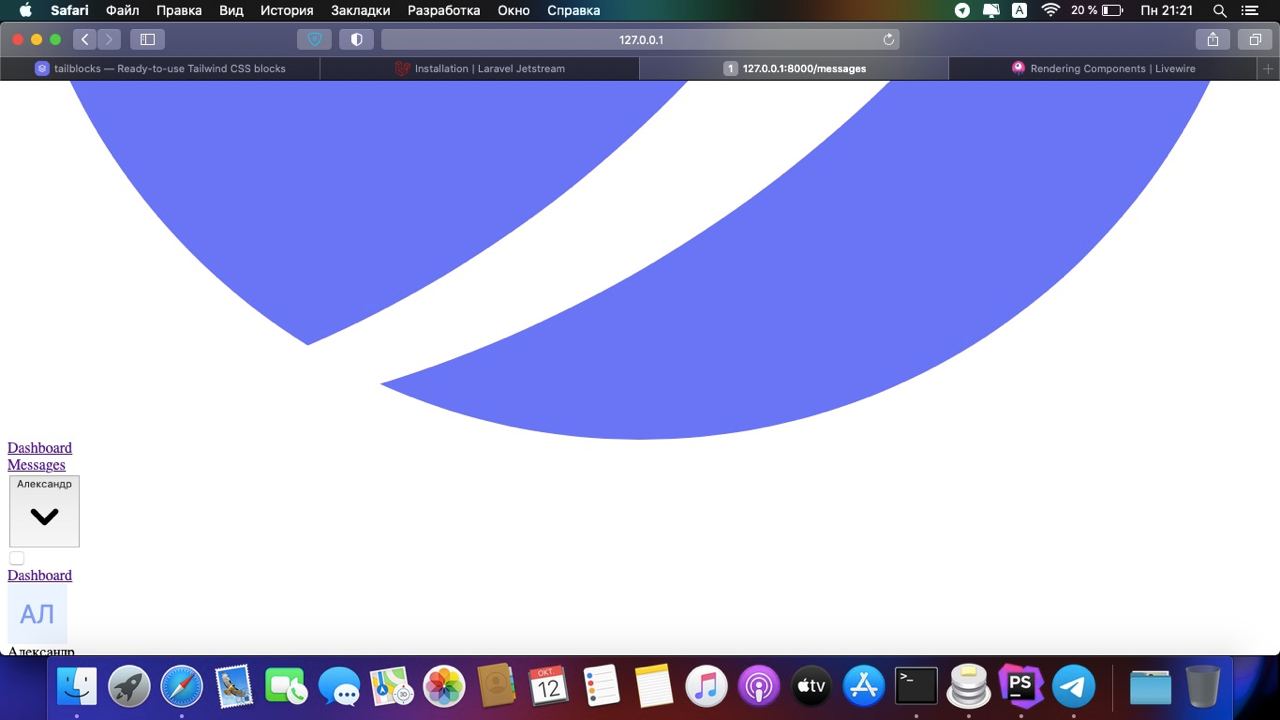Launch Podcasts from the Dock
This screenshot has height=720, width=1280.
click(x=759, y=687)
